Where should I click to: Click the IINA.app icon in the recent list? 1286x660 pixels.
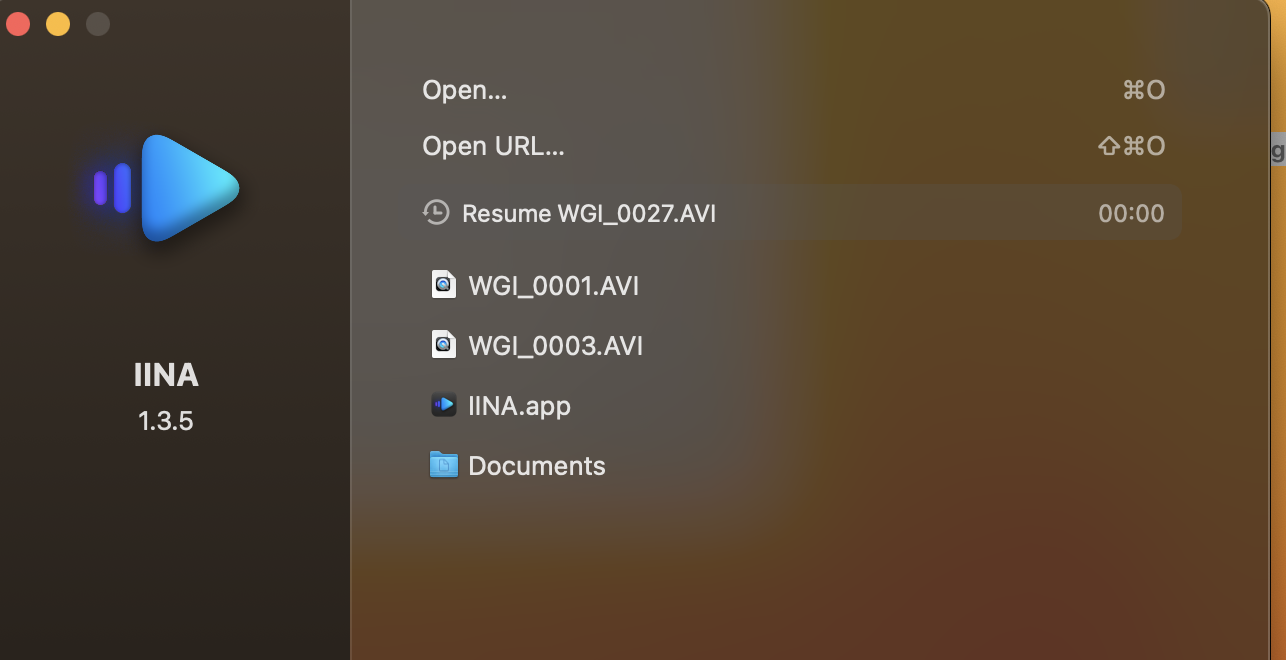point(443,405)
